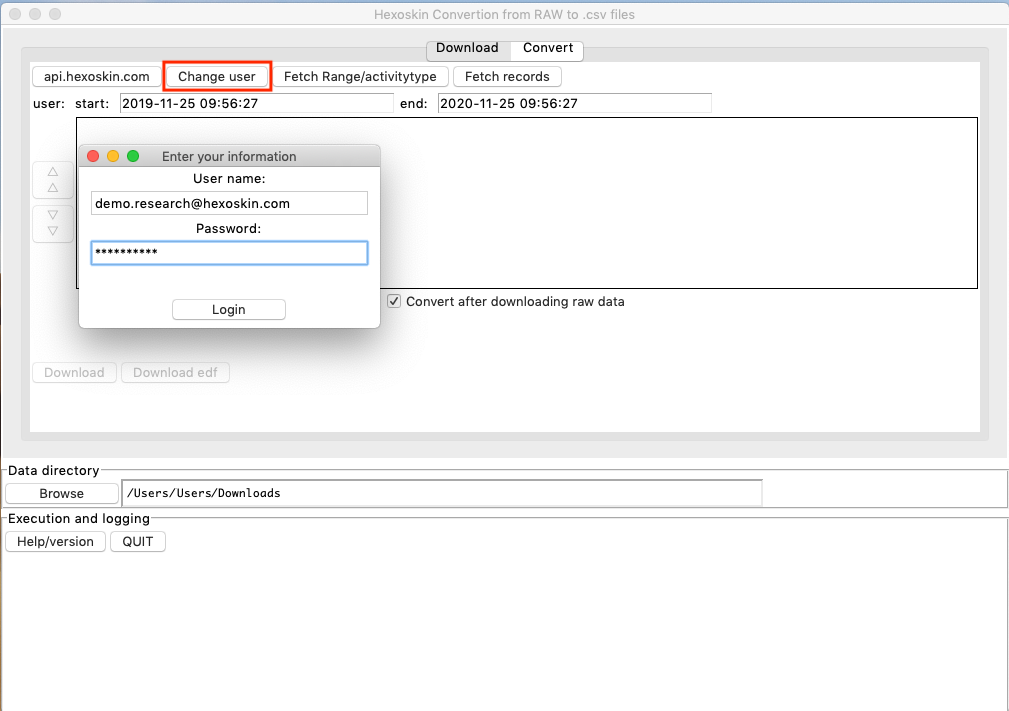The image size is (1009, 711).
Task: Click the api.hexoskin.com button
Action: click(x=97, y=77)
